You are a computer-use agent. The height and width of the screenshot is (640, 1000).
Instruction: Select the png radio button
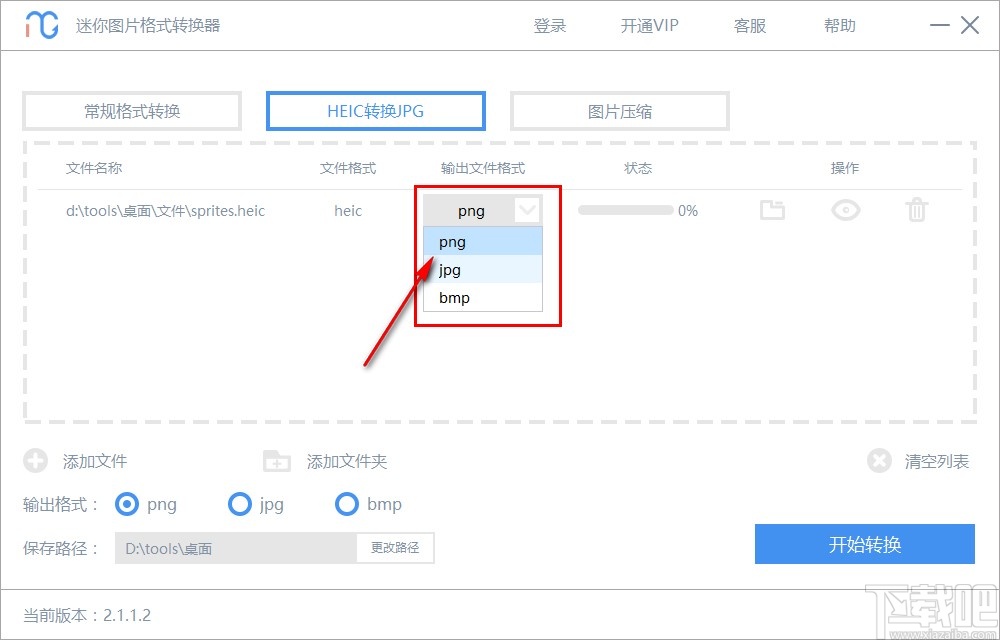coord(127,505)
